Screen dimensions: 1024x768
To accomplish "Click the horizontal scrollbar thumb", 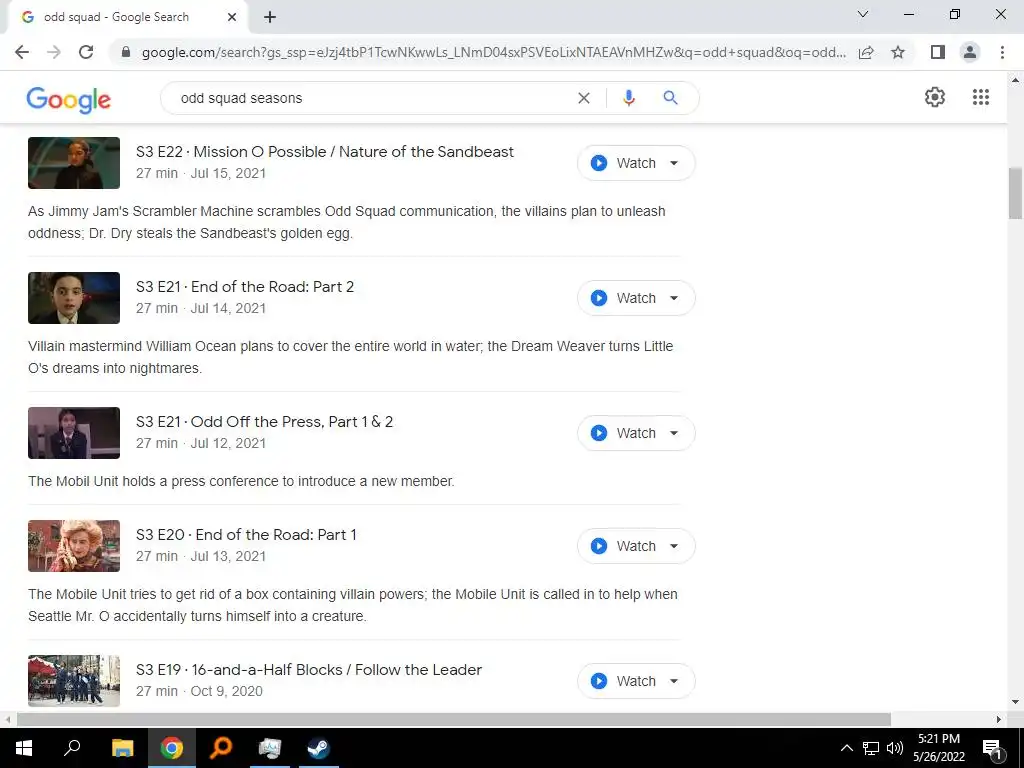I will [454, 720].
